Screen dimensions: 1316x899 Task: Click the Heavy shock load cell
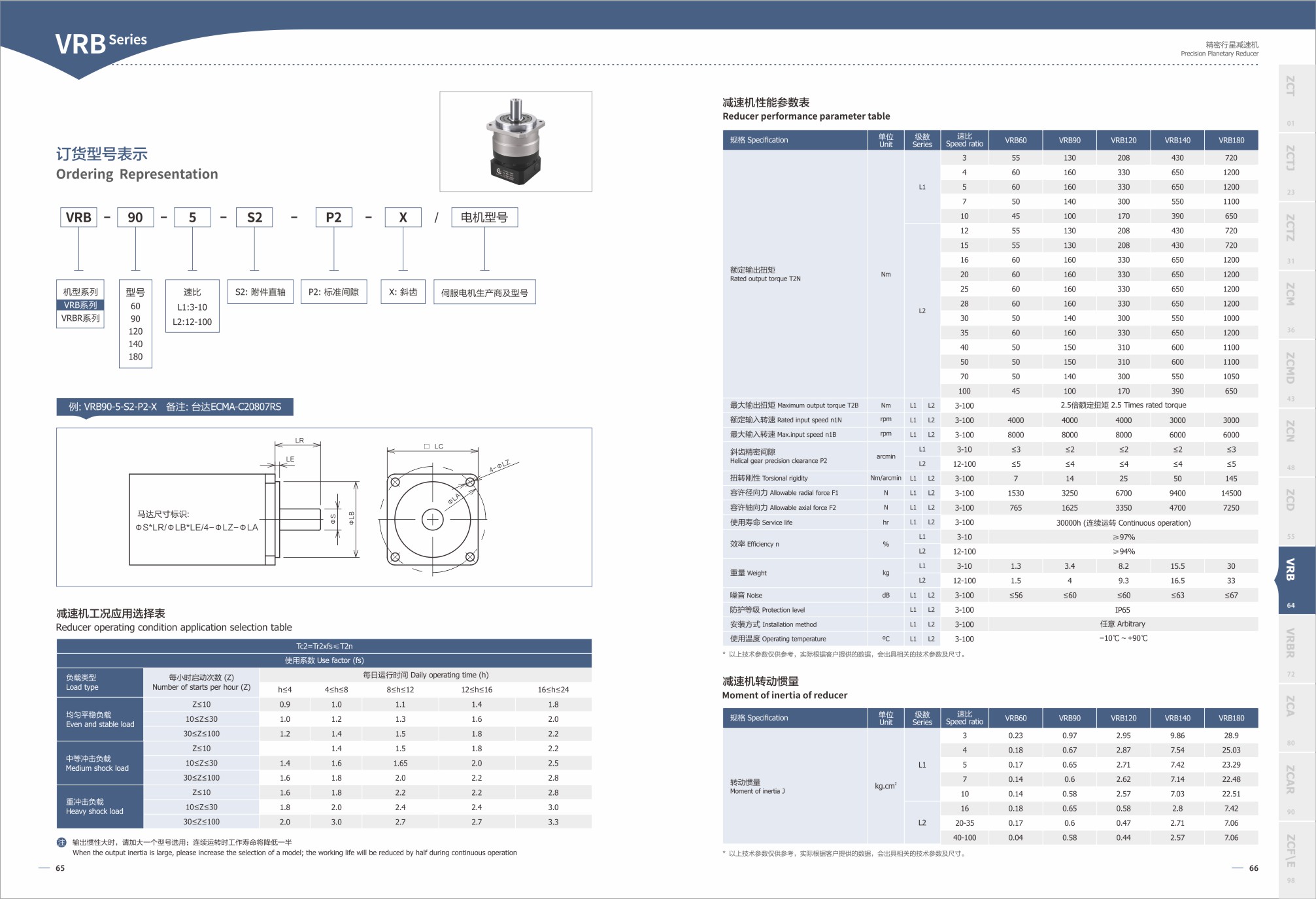coord(100,807)
